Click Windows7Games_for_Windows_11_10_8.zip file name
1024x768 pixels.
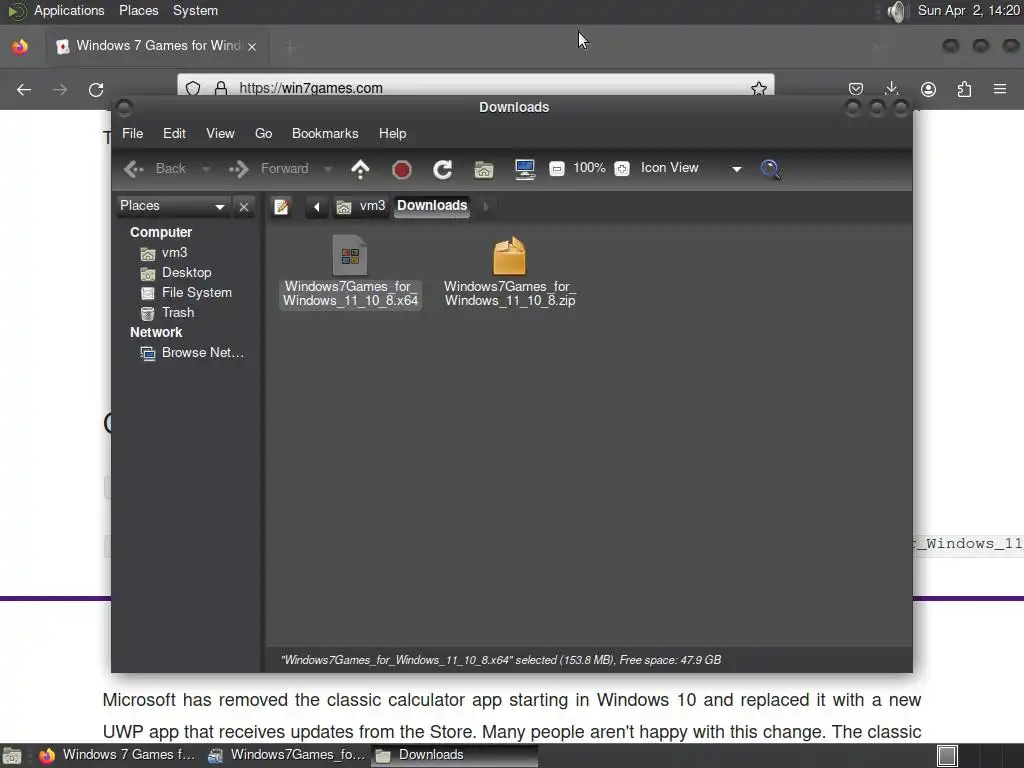point(509,293)
